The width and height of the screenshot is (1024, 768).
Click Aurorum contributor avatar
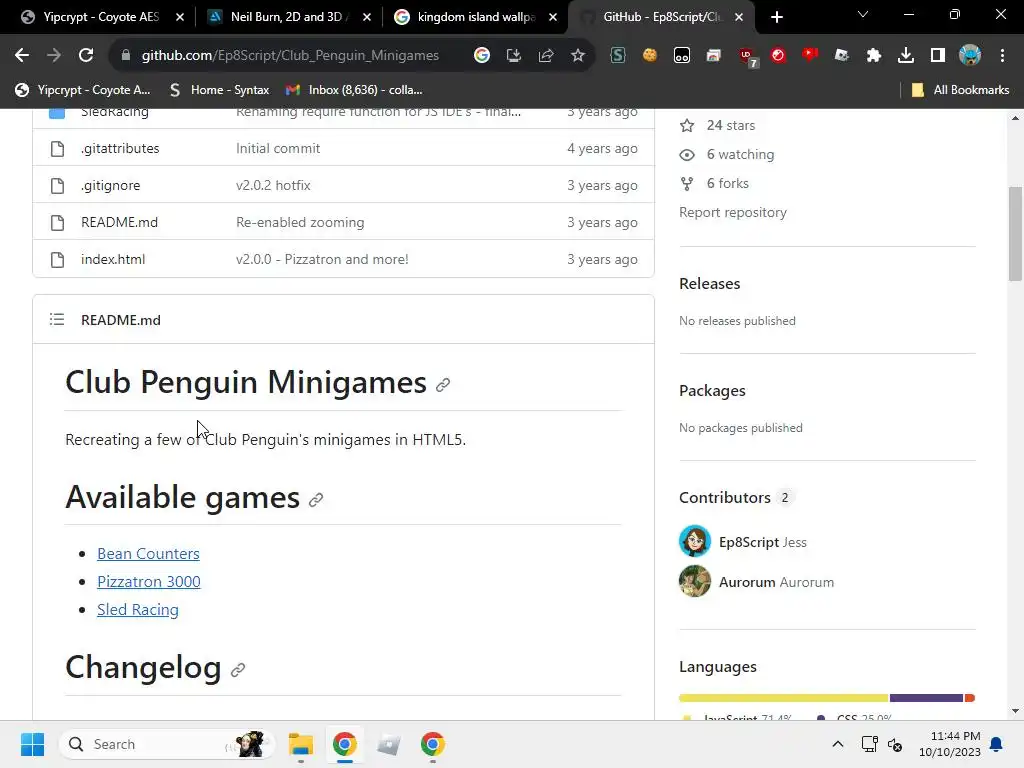695,581
